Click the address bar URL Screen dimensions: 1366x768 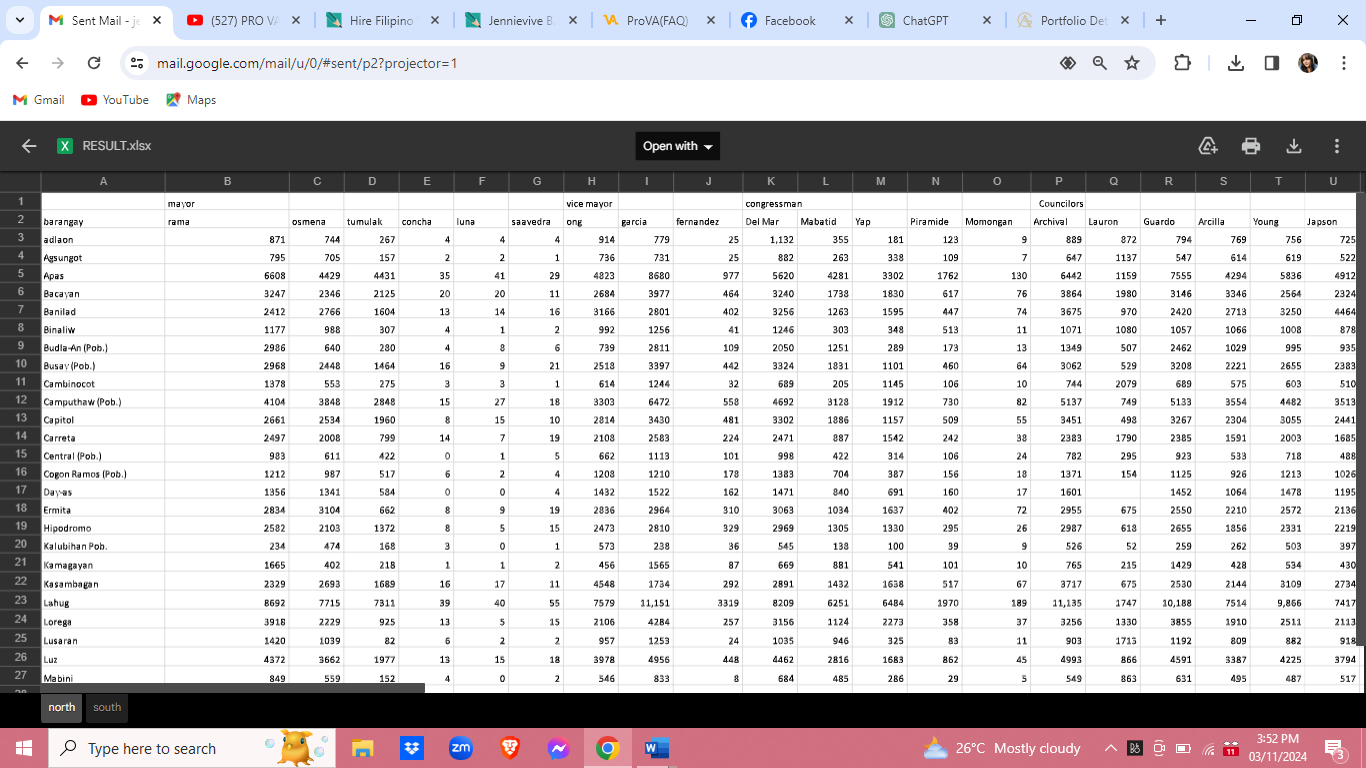(x=307, y=63)
